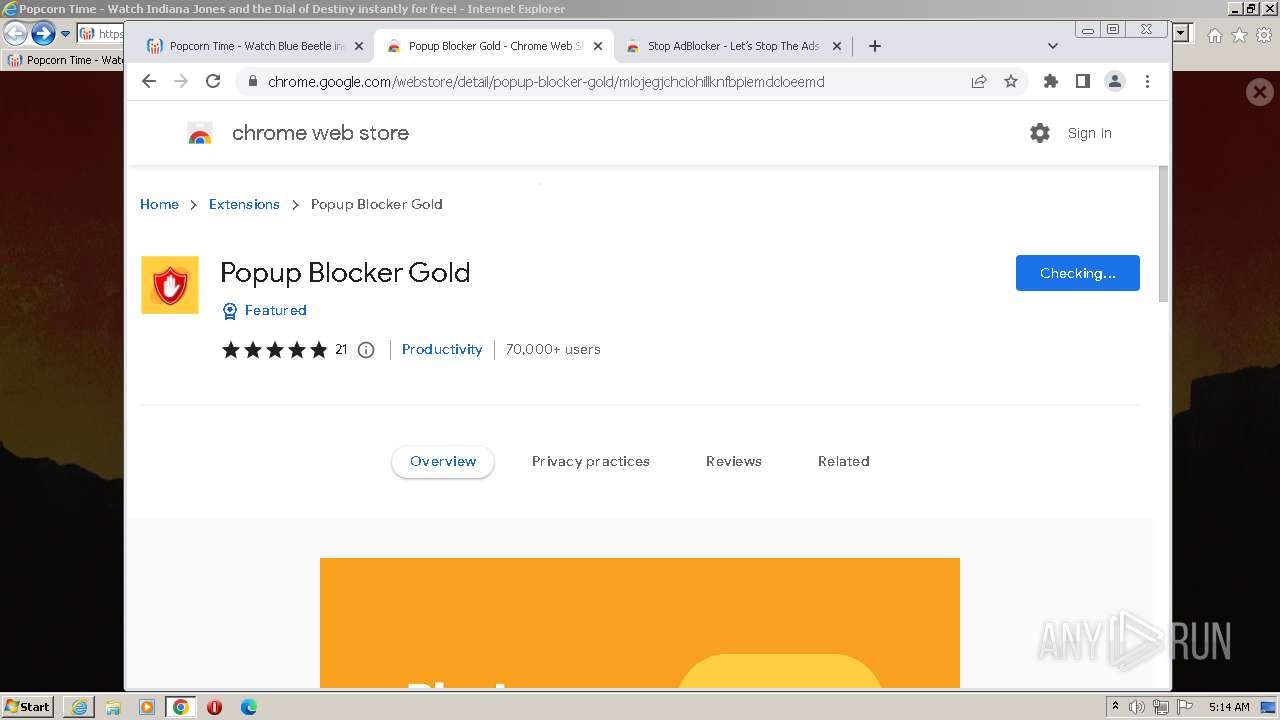Click the text "70,000+ users"
The width and height of the screenshot is (1280, 720).
click(x=553, y=349)
